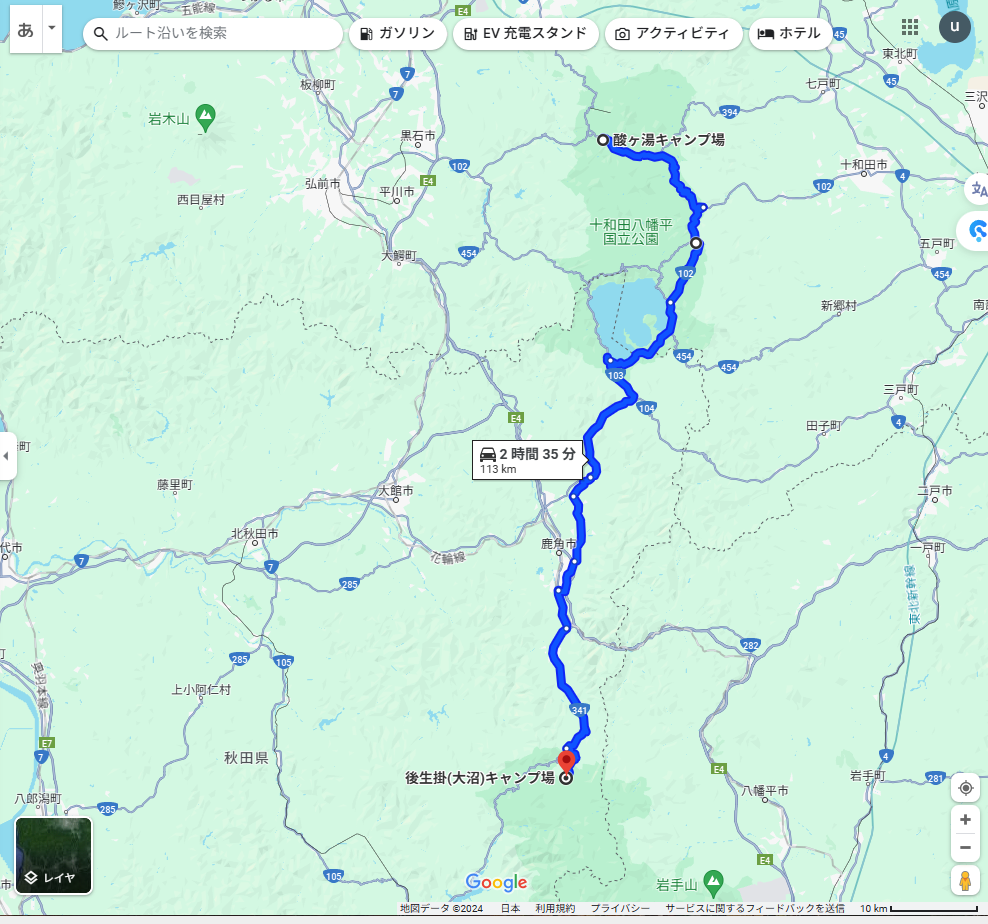Click the ルート沿いを検索 search field
988x924 pixels.
pyautogui.click(x=213, y=33)
